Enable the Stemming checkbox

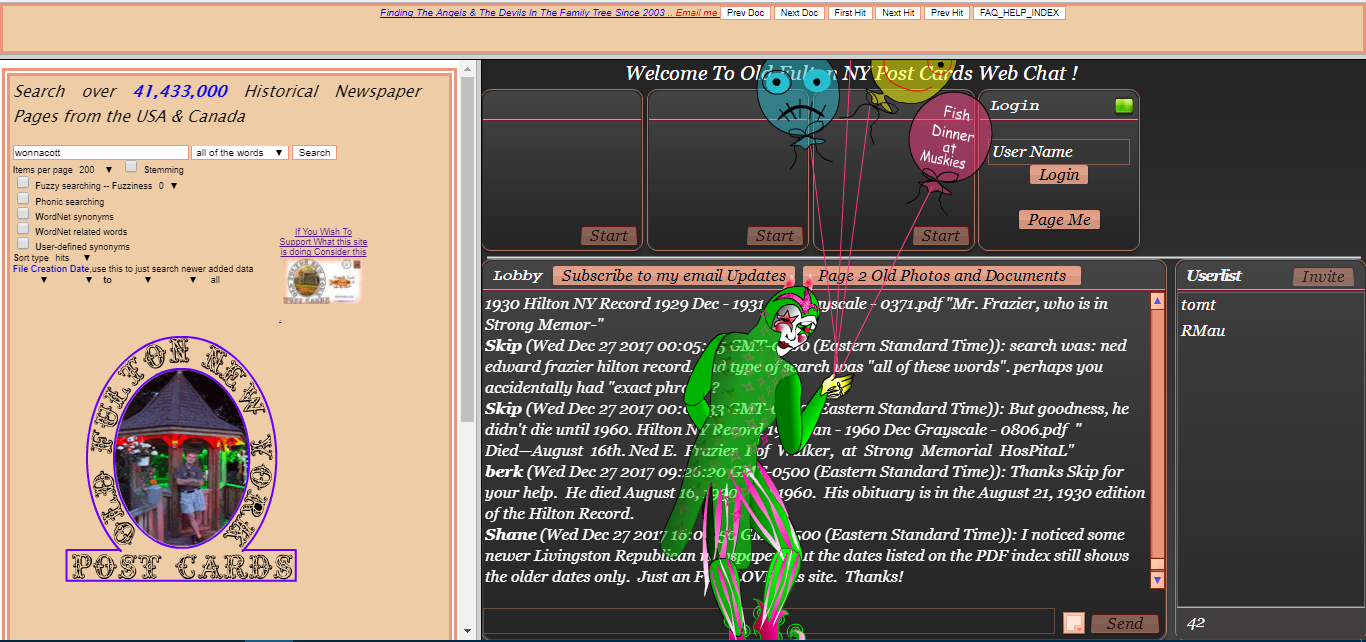131,167
